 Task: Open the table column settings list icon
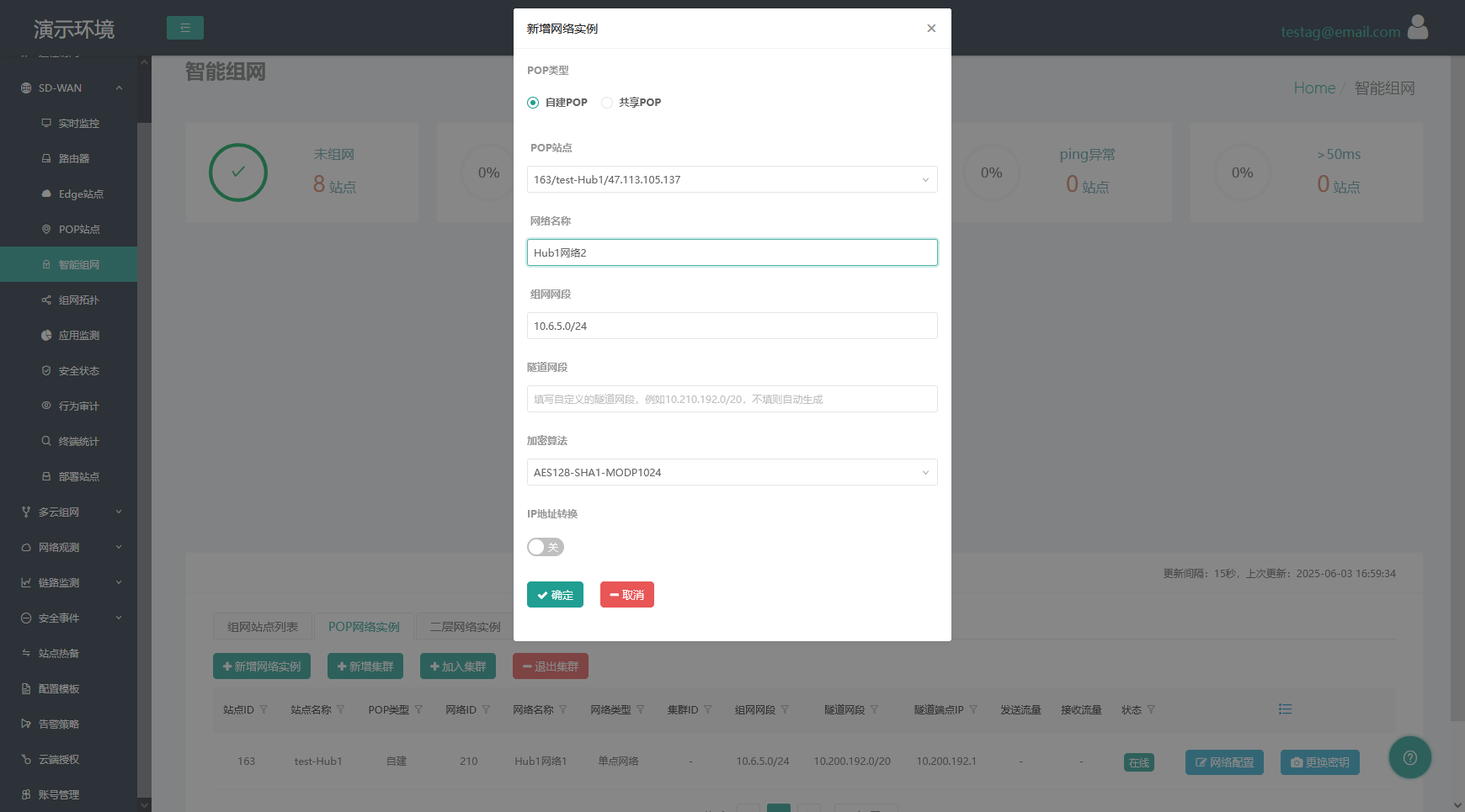(1285, 709)
